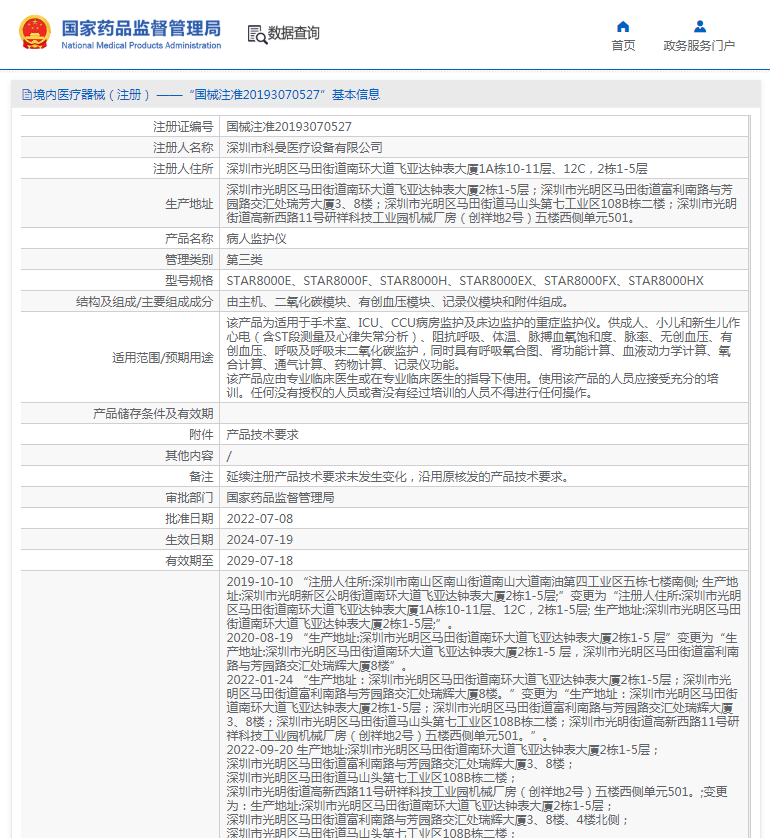Select 深圳市科曼医疗设备有限公司 text
Viewport: 770px width, 838px height.
click(x=305, y=148)
